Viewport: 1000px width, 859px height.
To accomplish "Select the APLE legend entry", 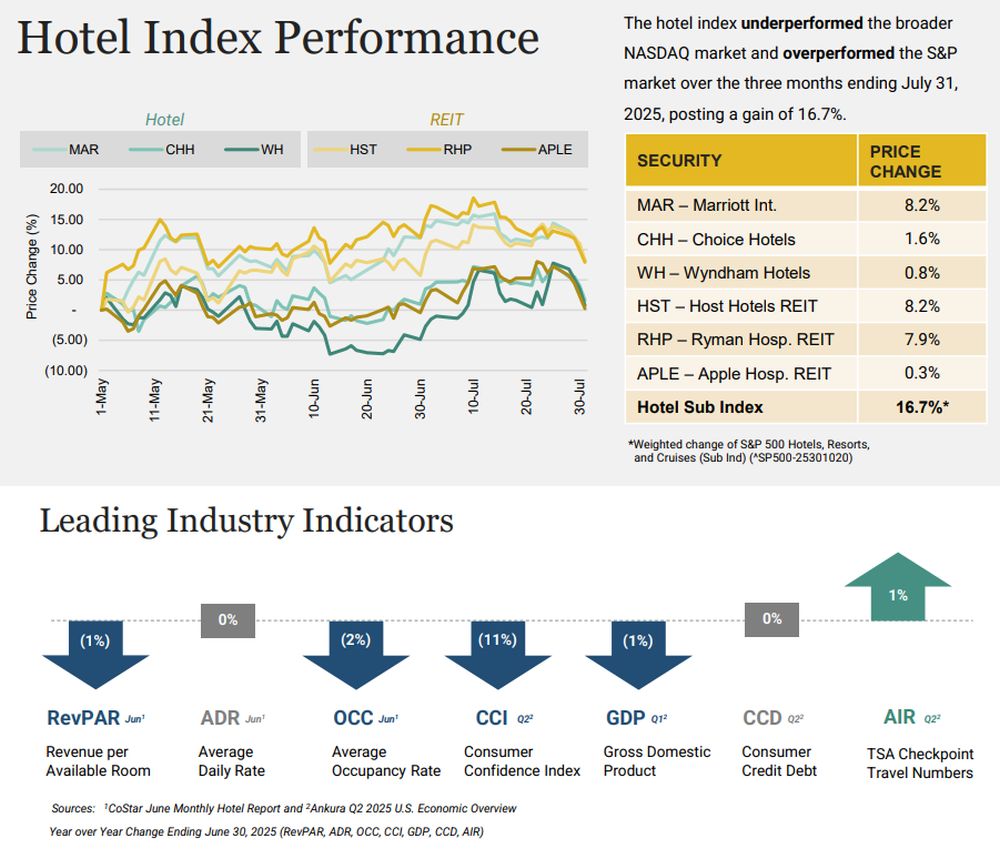I will click(538, 150).
